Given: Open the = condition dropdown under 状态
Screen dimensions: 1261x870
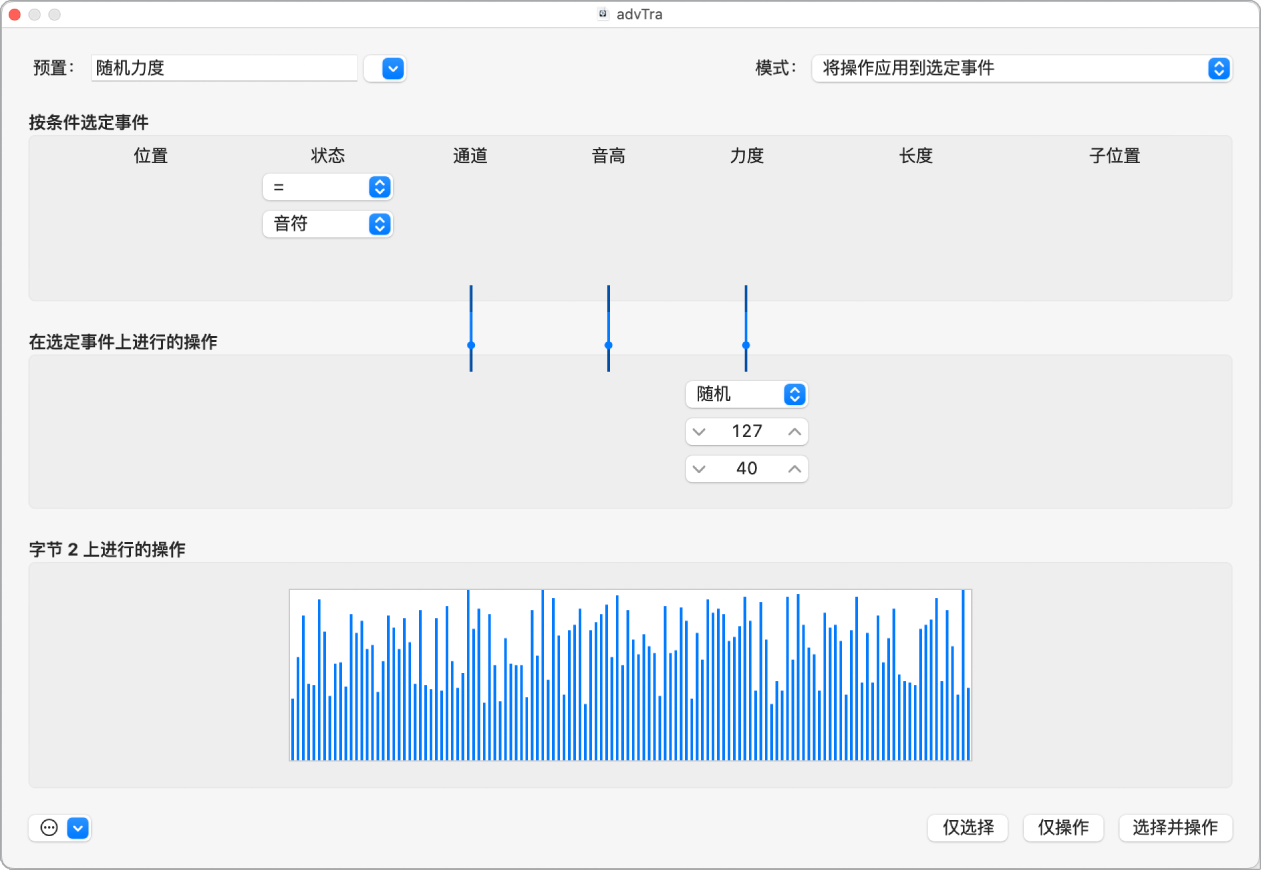Looking at the screenshot, I should [x=327, y=187].
